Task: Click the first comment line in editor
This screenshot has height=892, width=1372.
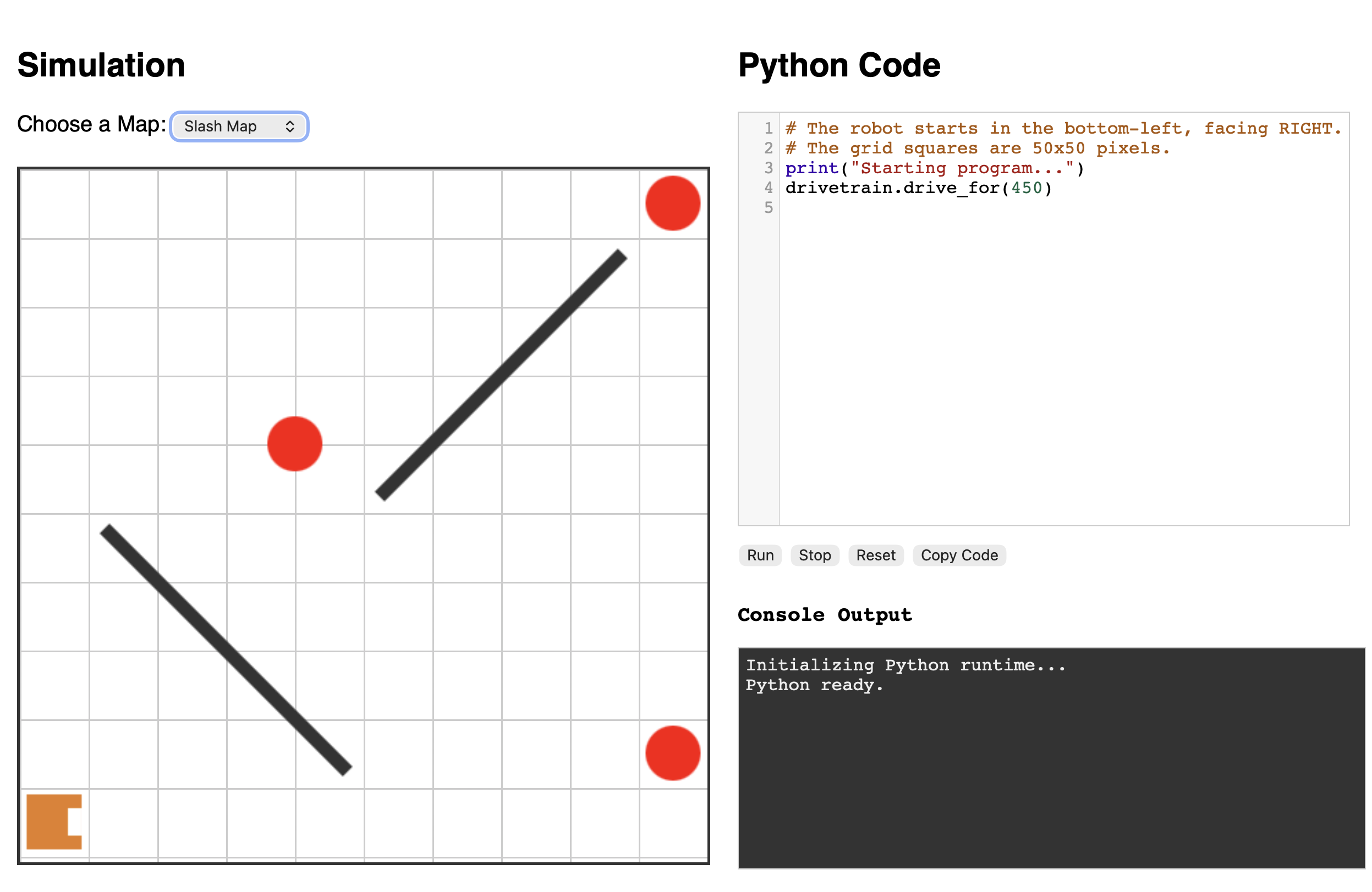Action: pos(1062,129)
